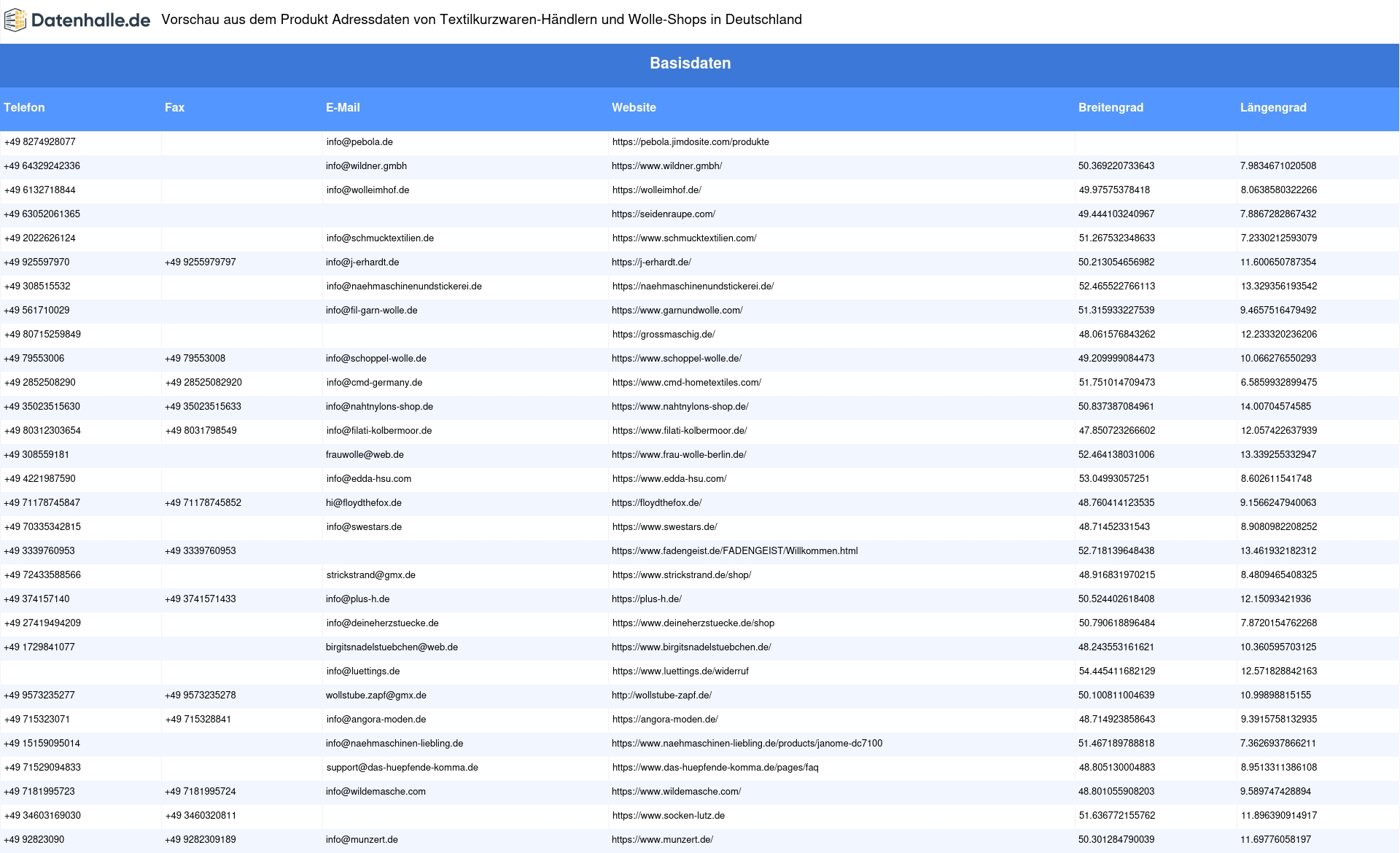This screenshot has height=853, width=1400.
Task: Click website https://www.socken-lutz.de
Action: point(669,816)
